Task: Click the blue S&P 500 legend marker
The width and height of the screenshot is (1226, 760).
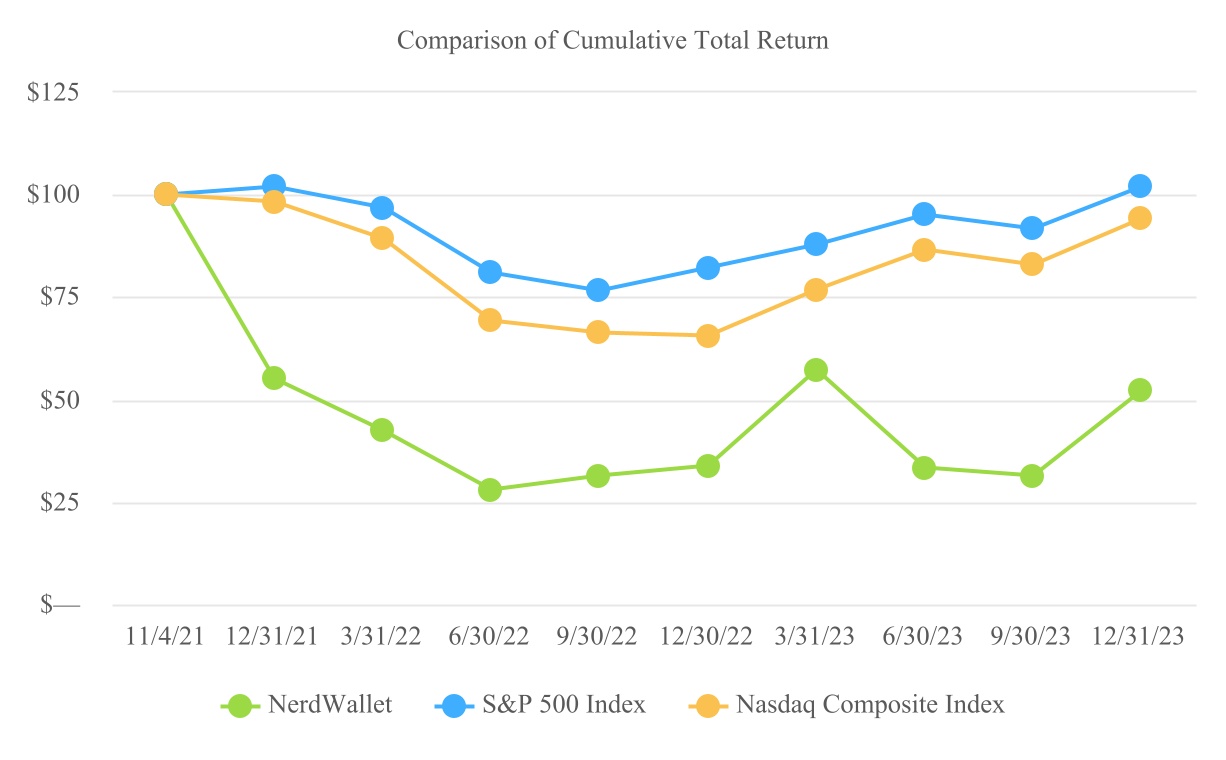Action: tap(453, 705)
